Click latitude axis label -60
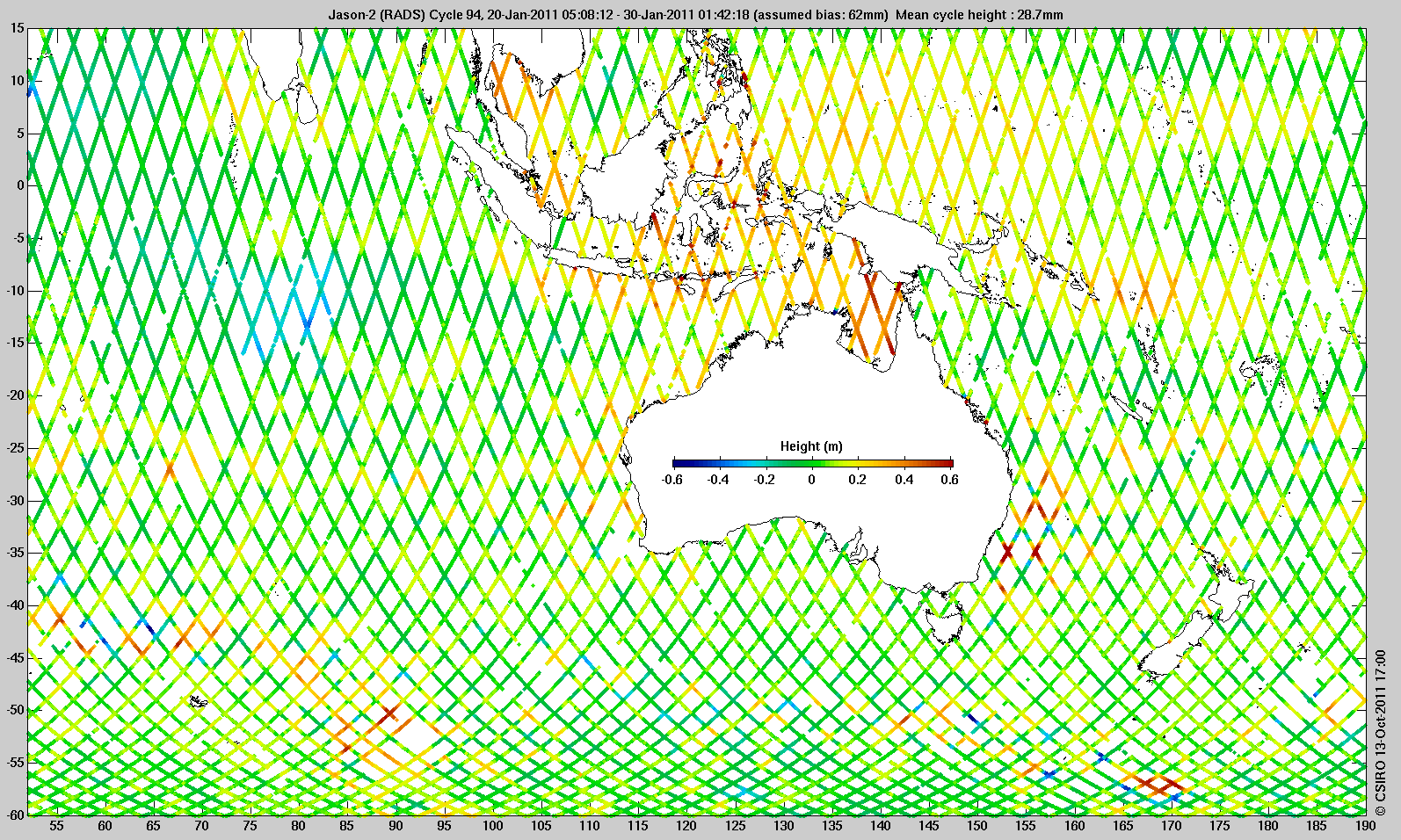The height and width of the screenshot is (840, 1401). [x=16, y=815]
